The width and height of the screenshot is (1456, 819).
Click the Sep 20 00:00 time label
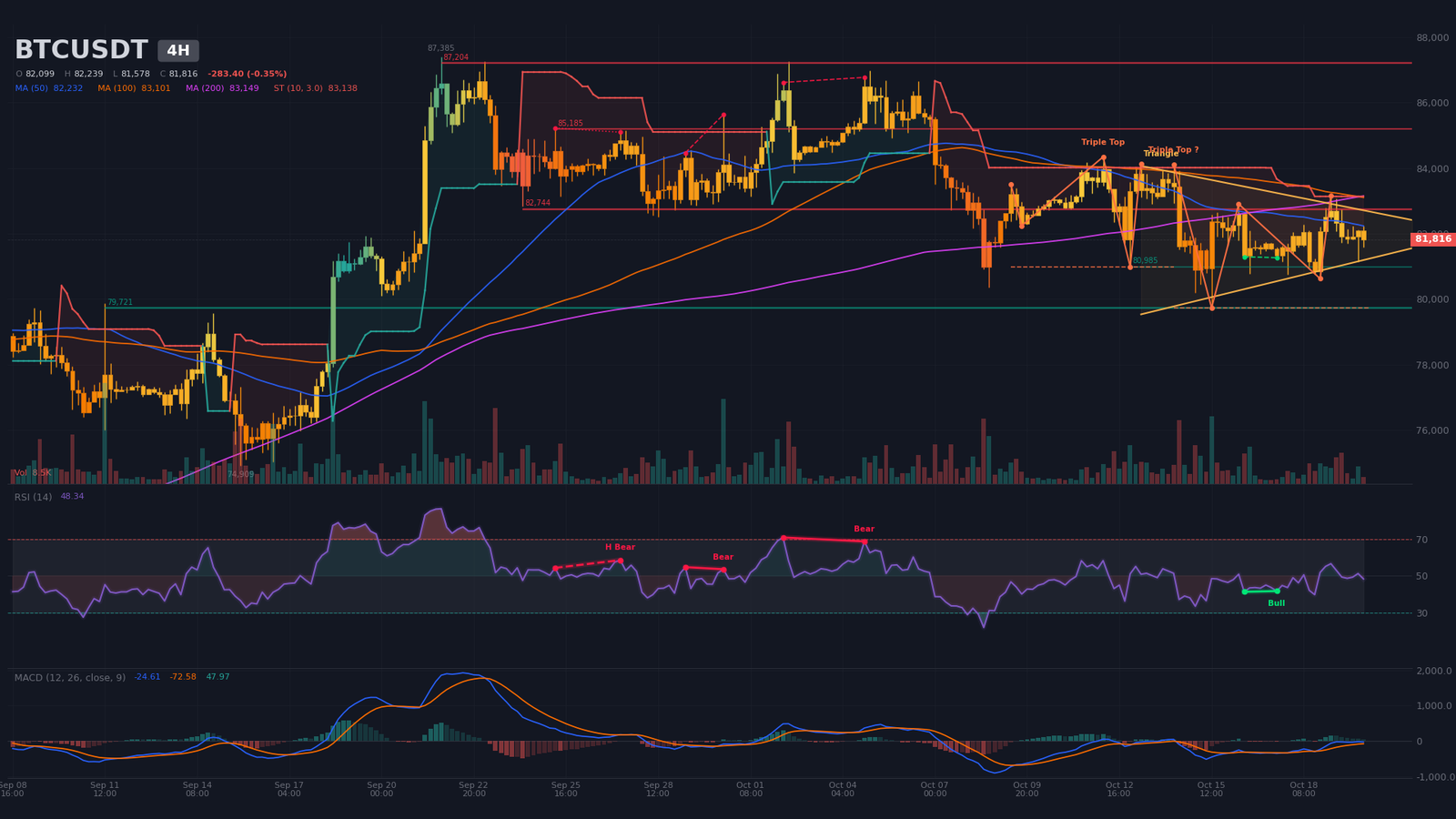(382, 789)
